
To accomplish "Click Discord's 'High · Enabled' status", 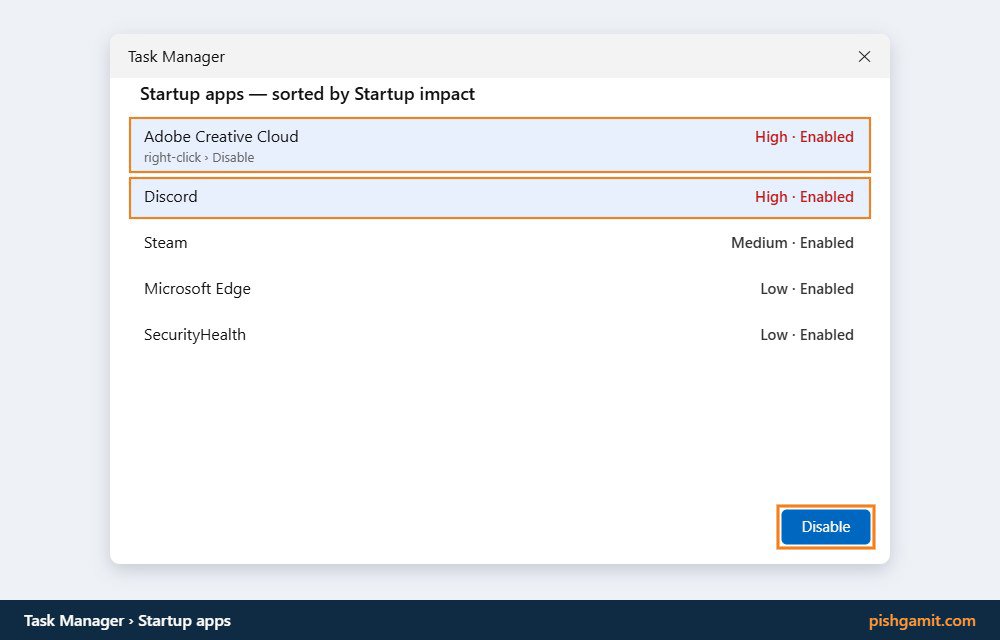I will [804, 197].
